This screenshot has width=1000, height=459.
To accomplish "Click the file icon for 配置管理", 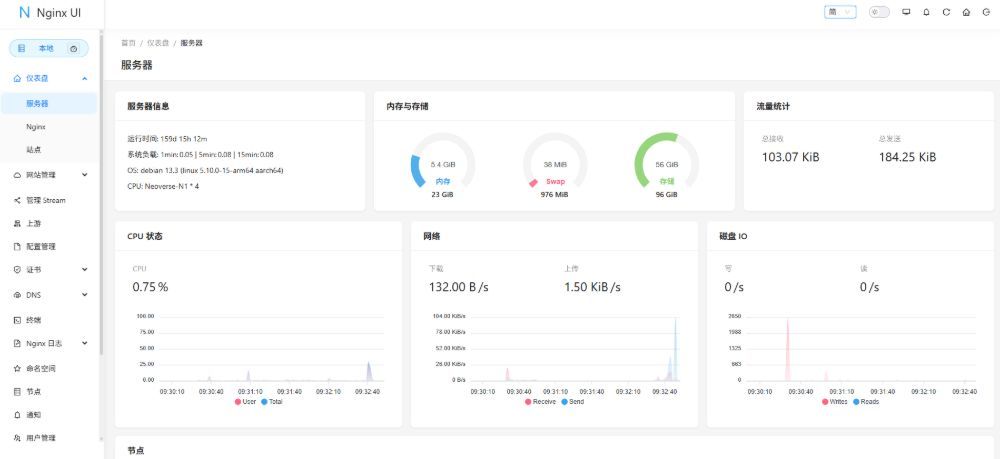I will point(17,247).
